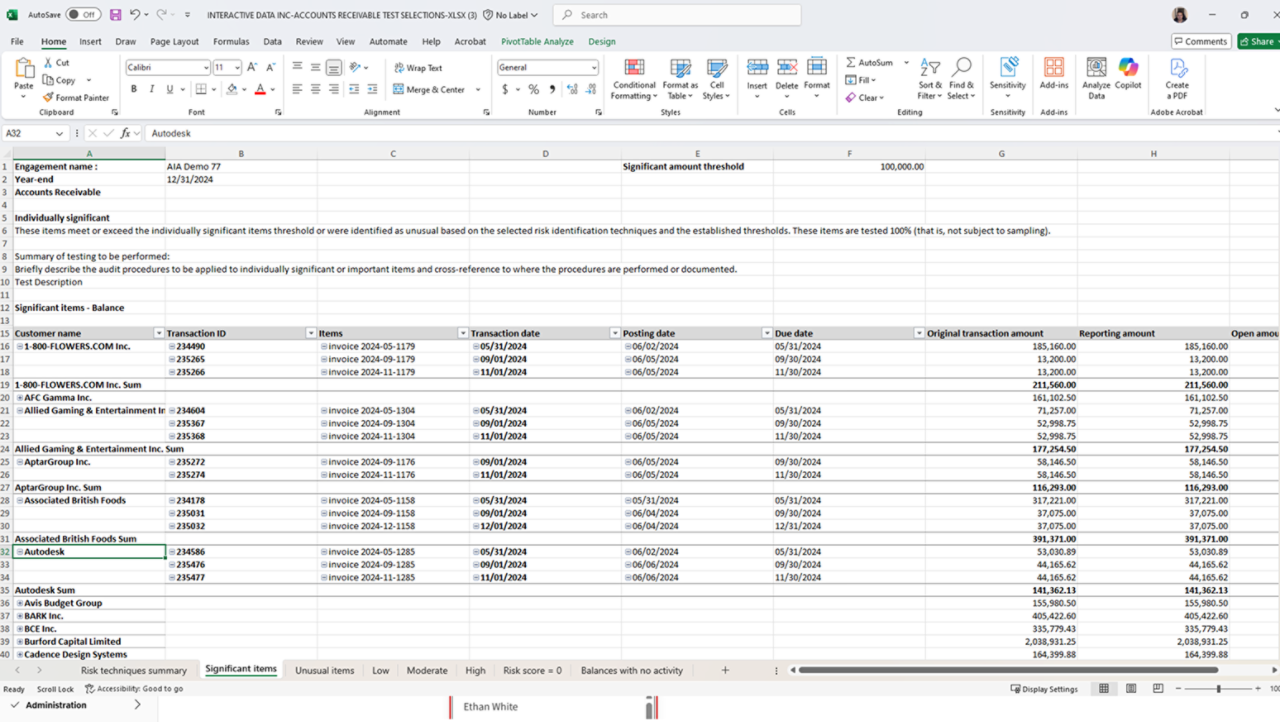Click the Merge & Center button

click(x=429, y=89)
